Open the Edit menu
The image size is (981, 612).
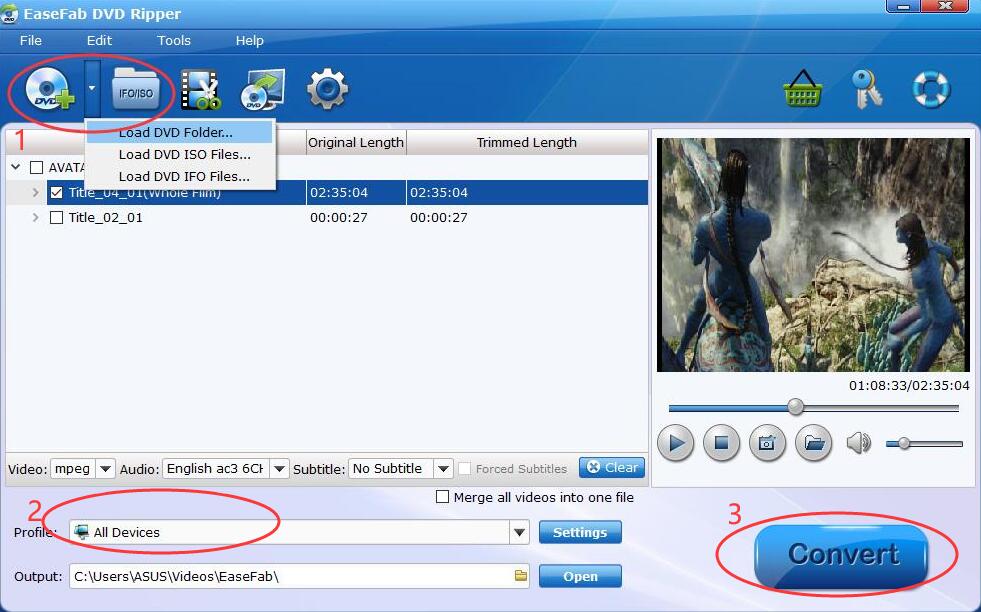99,41
